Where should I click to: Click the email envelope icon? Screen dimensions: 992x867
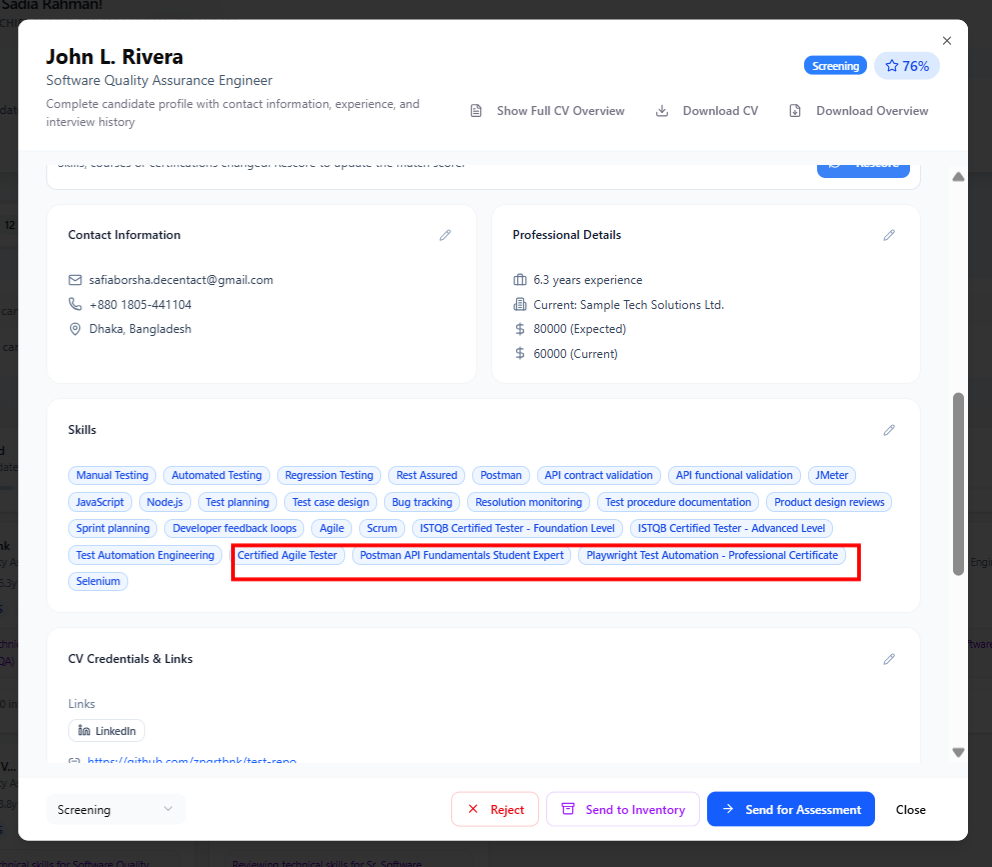click(75, 280)
